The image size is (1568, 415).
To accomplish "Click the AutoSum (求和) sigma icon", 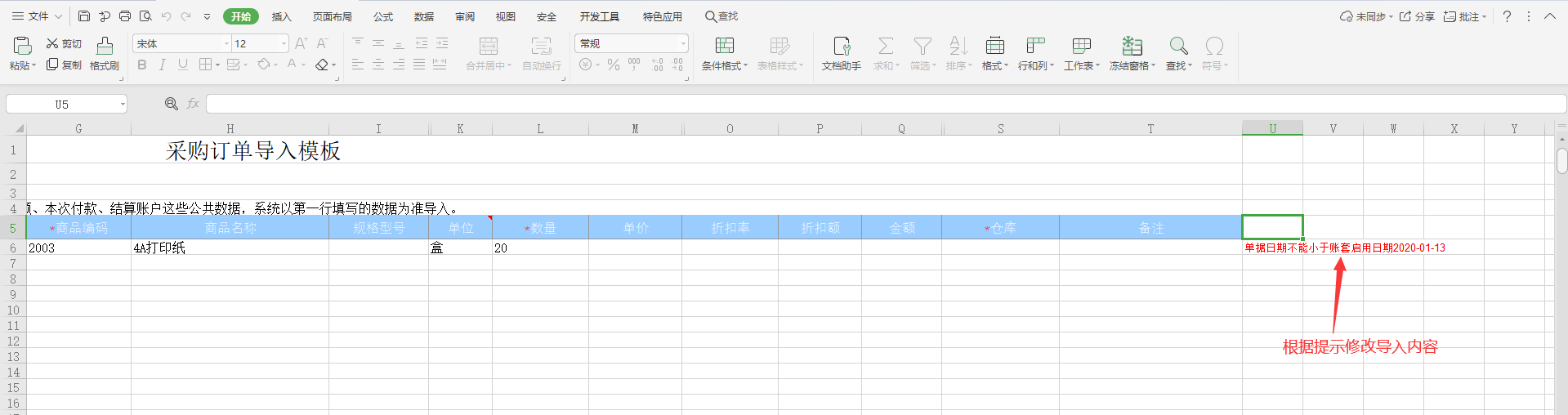I will coord(886,54).
